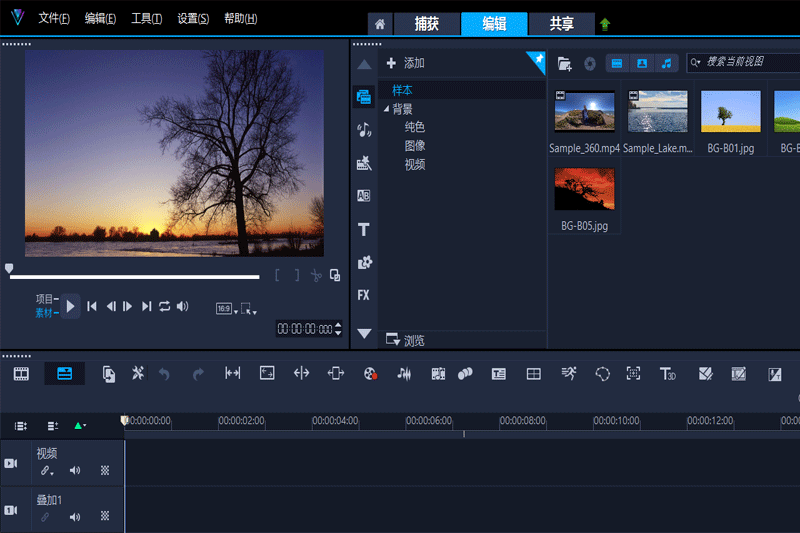Open the 文件(F) menu
The width and height of the screenshot is (800, 533).
click(x=54, y=19)
